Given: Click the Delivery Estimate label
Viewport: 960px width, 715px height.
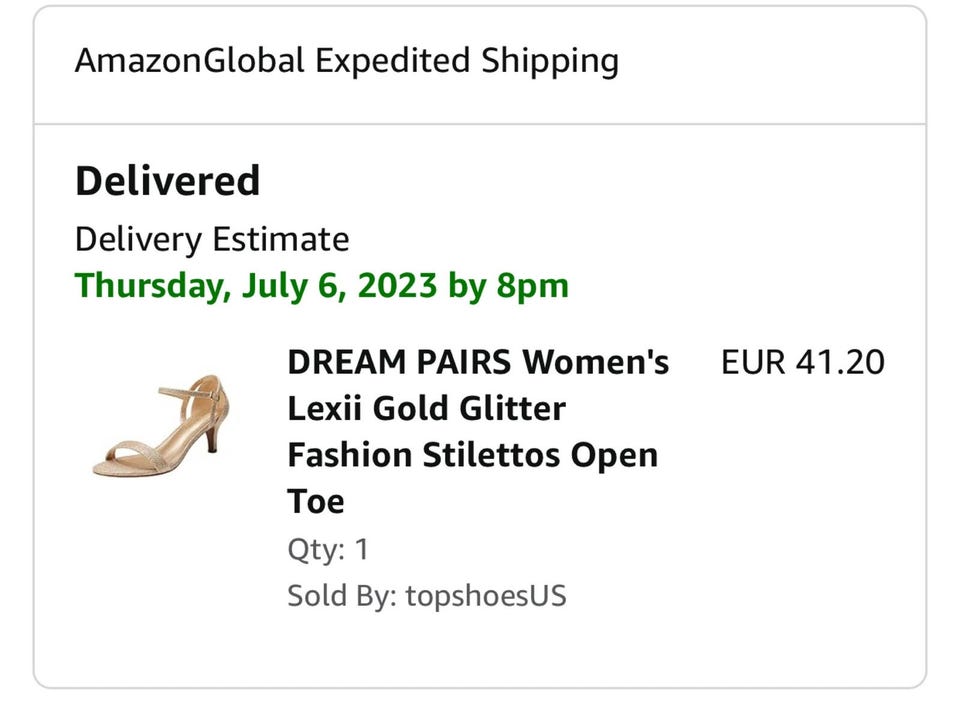Looking at the screenshot, I should [212, 240].
